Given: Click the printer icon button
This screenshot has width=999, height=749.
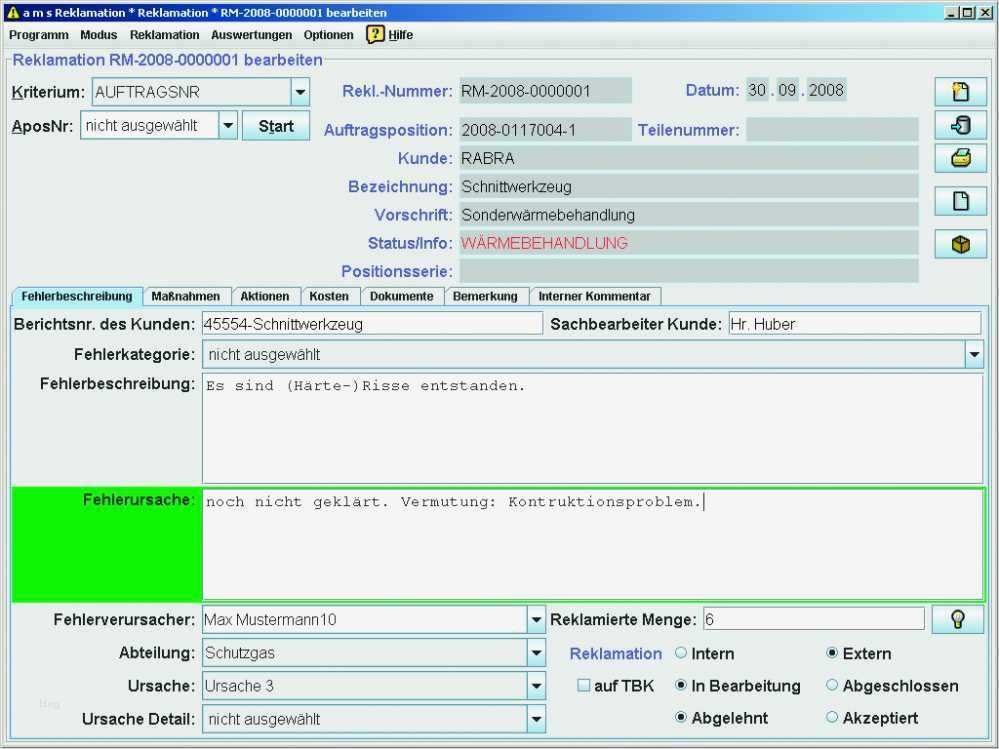Looking at the screenshot, I should [x=960, y=157].
